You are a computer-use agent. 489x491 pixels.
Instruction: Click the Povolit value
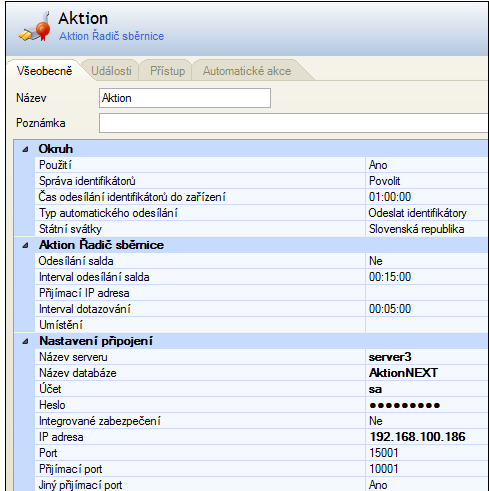384,181
